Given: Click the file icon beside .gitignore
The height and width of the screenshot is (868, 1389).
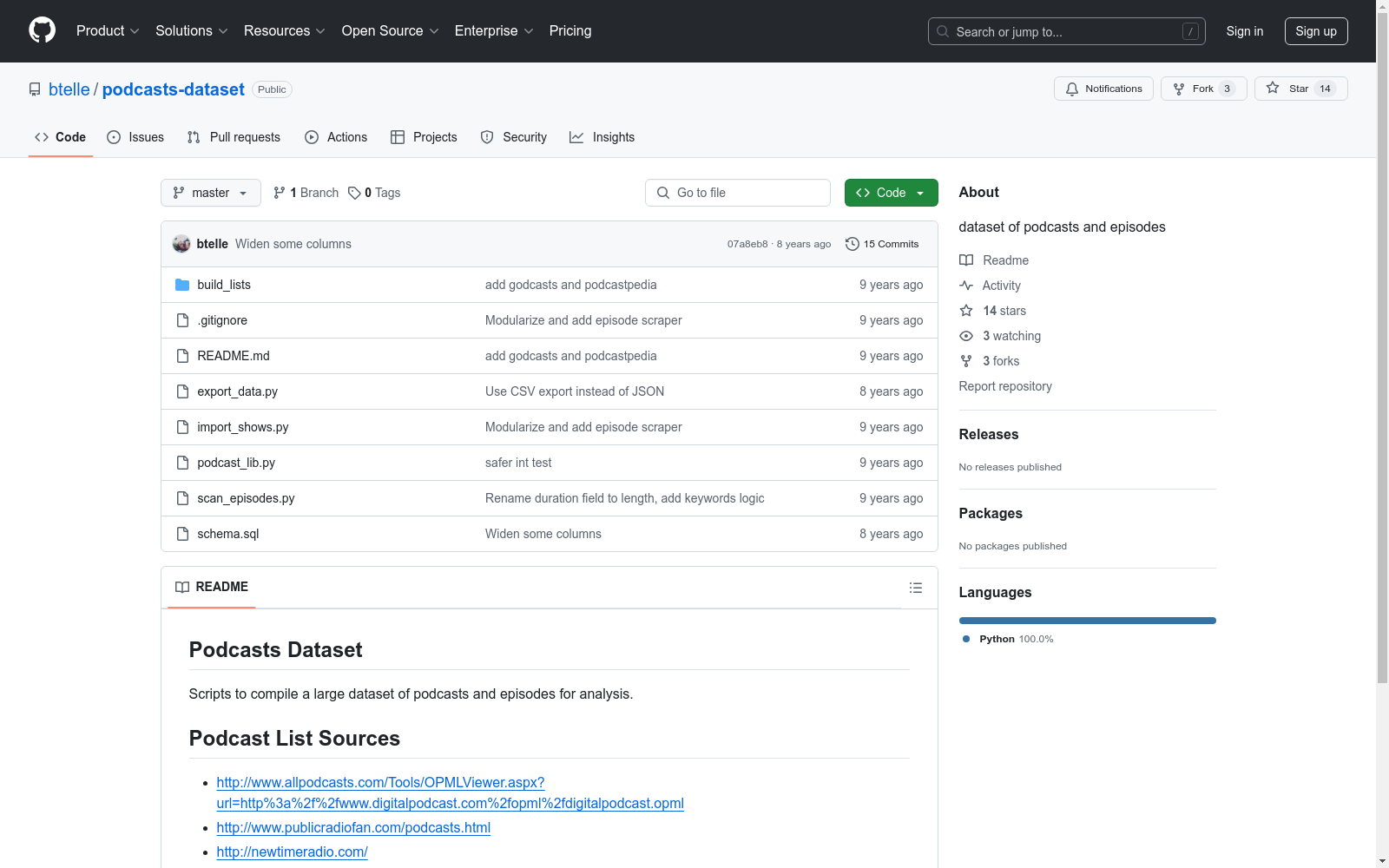Looking at the screenshot, I should [x=182, y=320].
